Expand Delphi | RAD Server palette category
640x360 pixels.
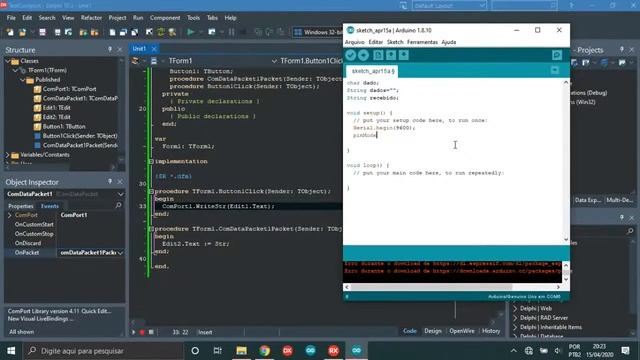coord(515,318)
